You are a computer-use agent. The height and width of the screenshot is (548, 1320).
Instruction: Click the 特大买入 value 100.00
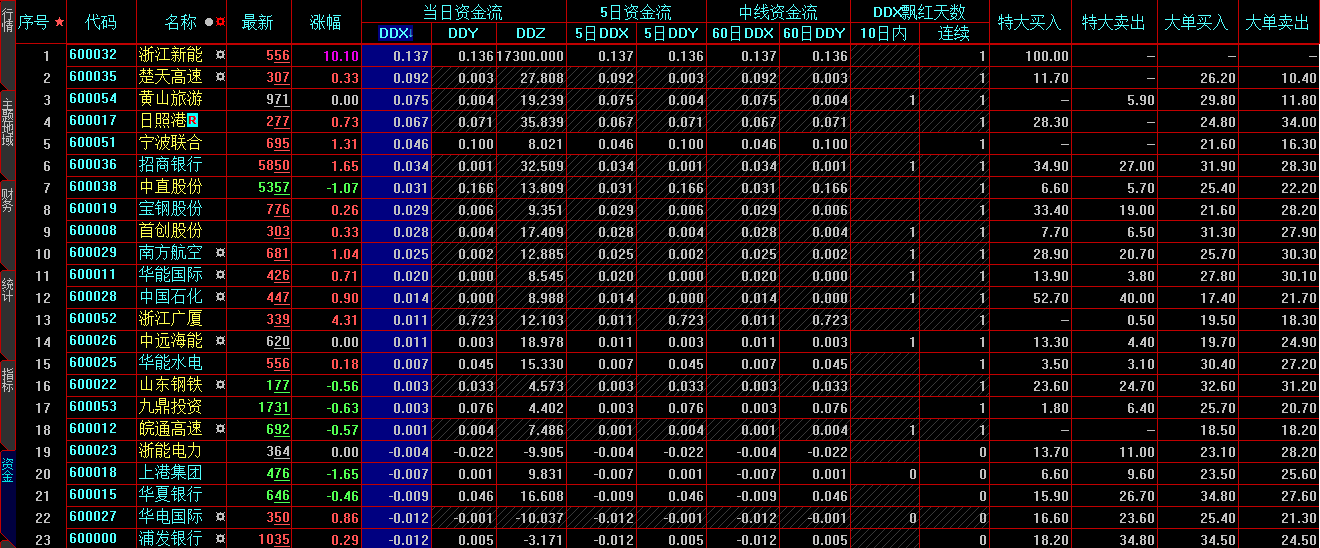point(1047,56)
